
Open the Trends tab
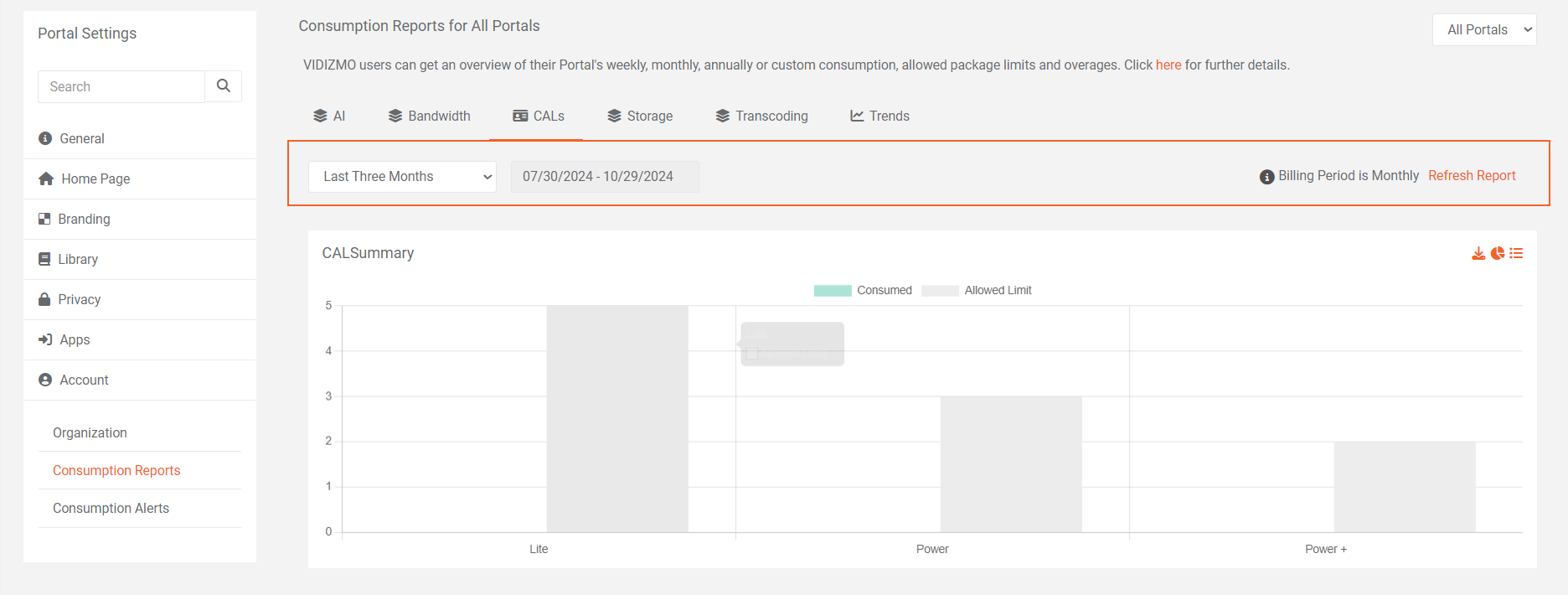[x=879, y=116]
